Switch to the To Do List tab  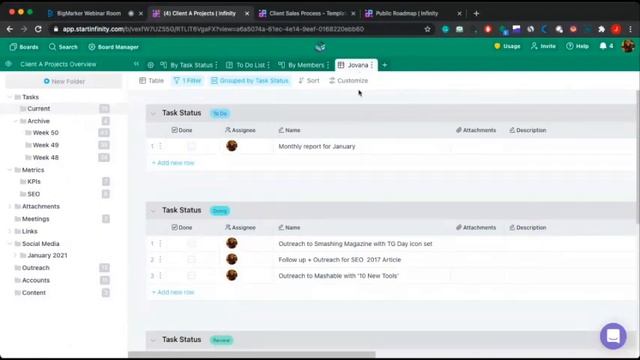[x=246, y=65]
